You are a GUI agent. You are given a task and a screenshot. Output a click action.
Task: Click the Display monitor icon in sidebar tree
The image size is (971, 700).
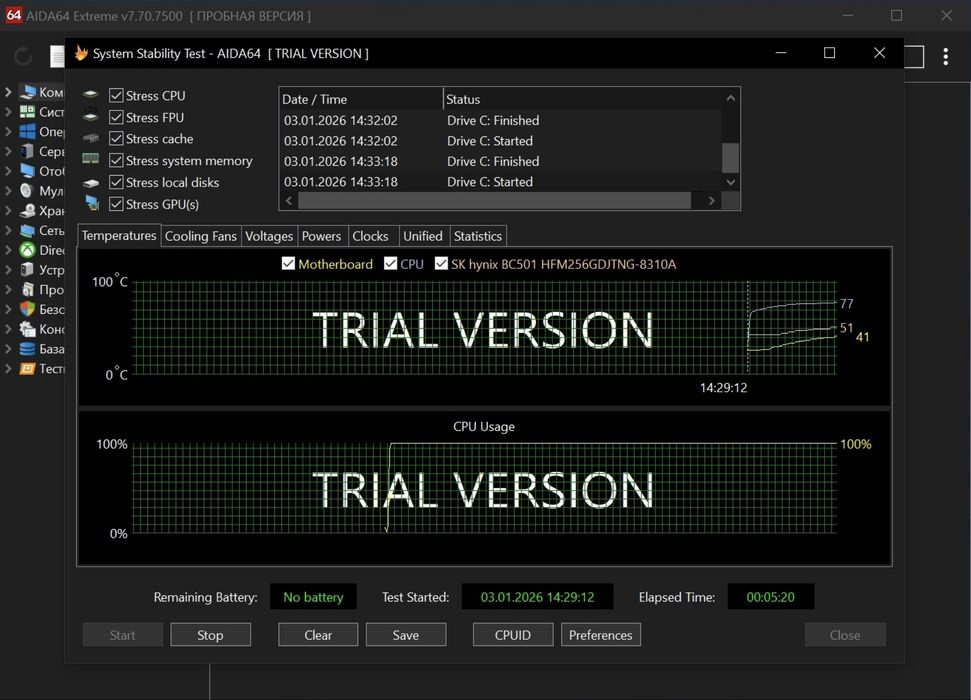[27, 171]
